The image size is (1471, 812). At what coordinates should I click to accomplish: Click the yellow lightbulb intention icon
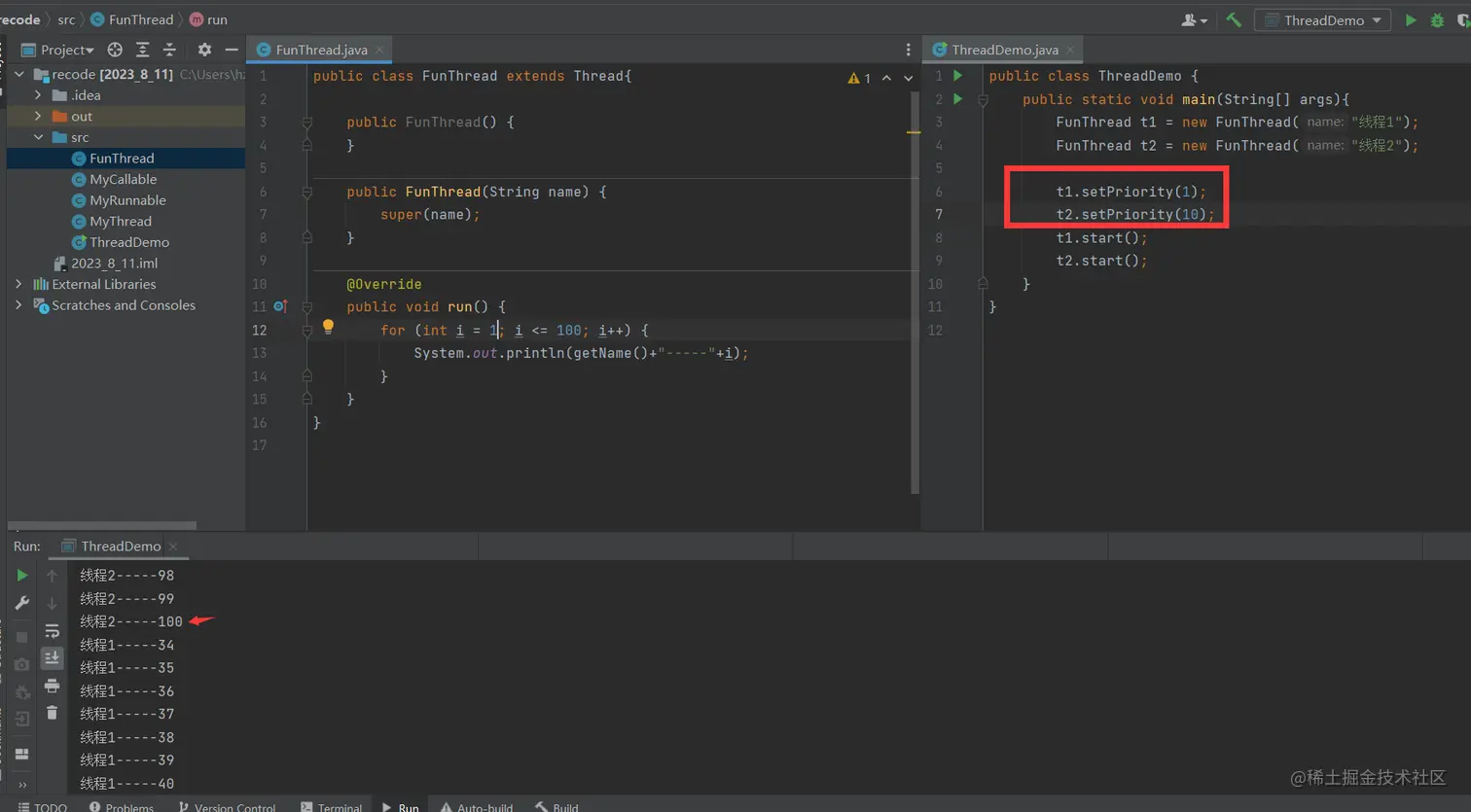pyautogui.click(x=328, y=328)
